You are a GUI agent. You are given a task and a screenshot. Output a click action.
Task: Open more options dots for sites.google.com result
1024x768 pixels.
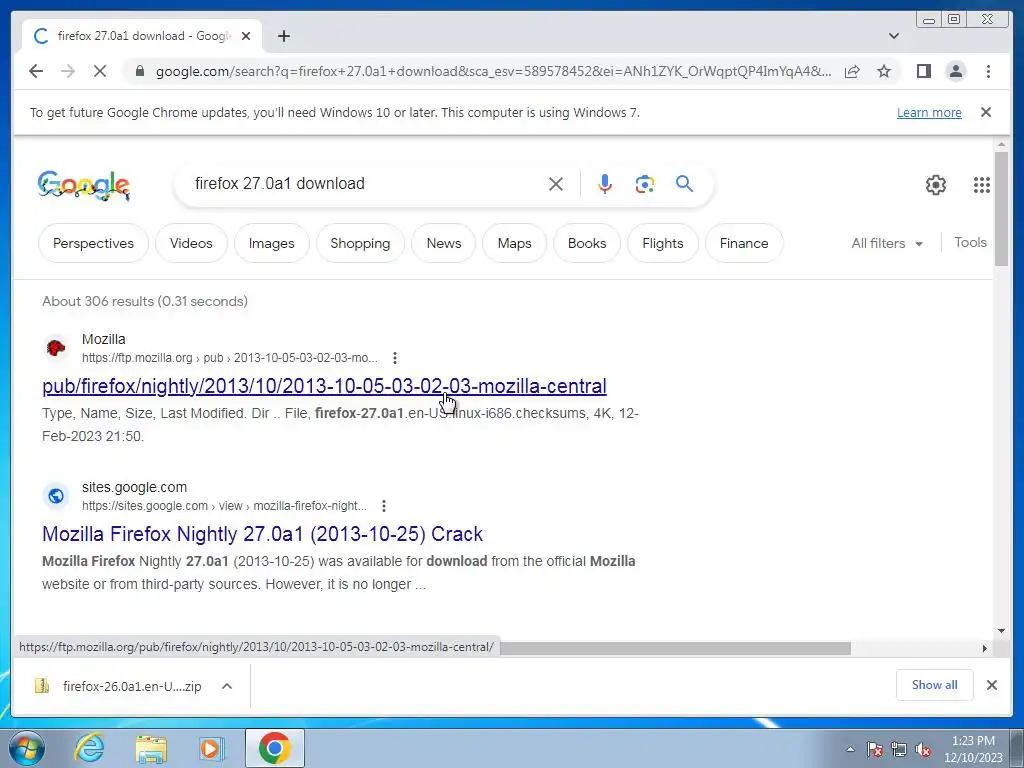coord(384,505)
